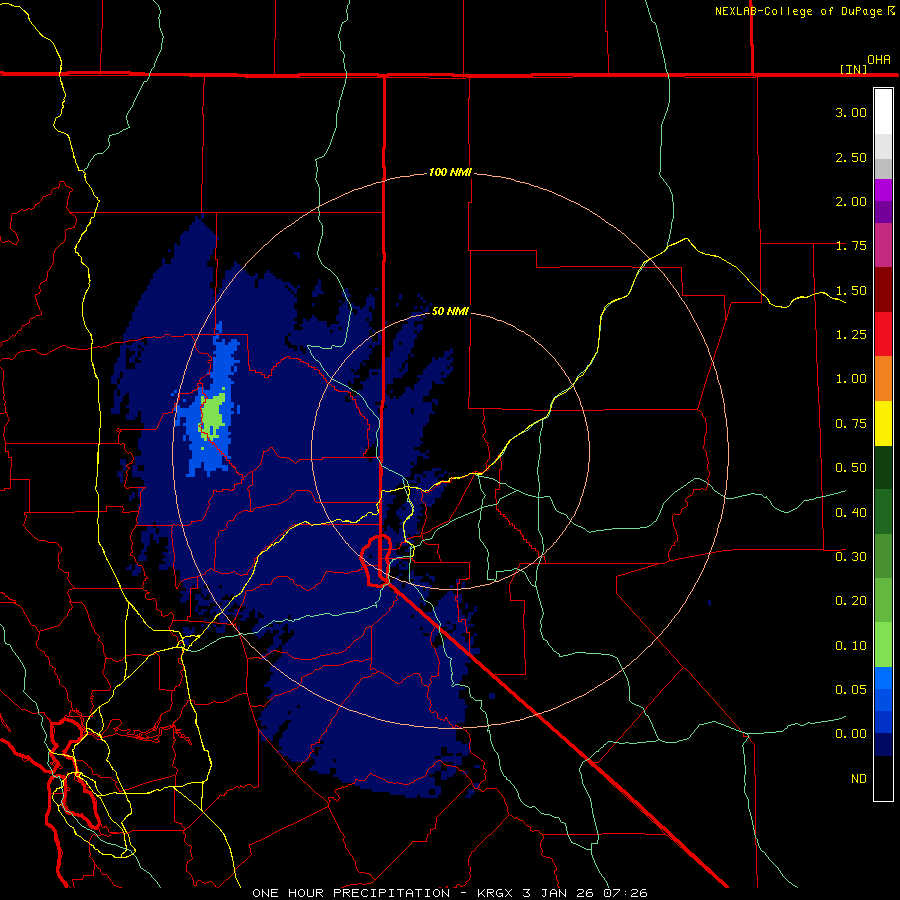Click the 0.50 legend value
900x900 pixels.
(x=851, y=468)
